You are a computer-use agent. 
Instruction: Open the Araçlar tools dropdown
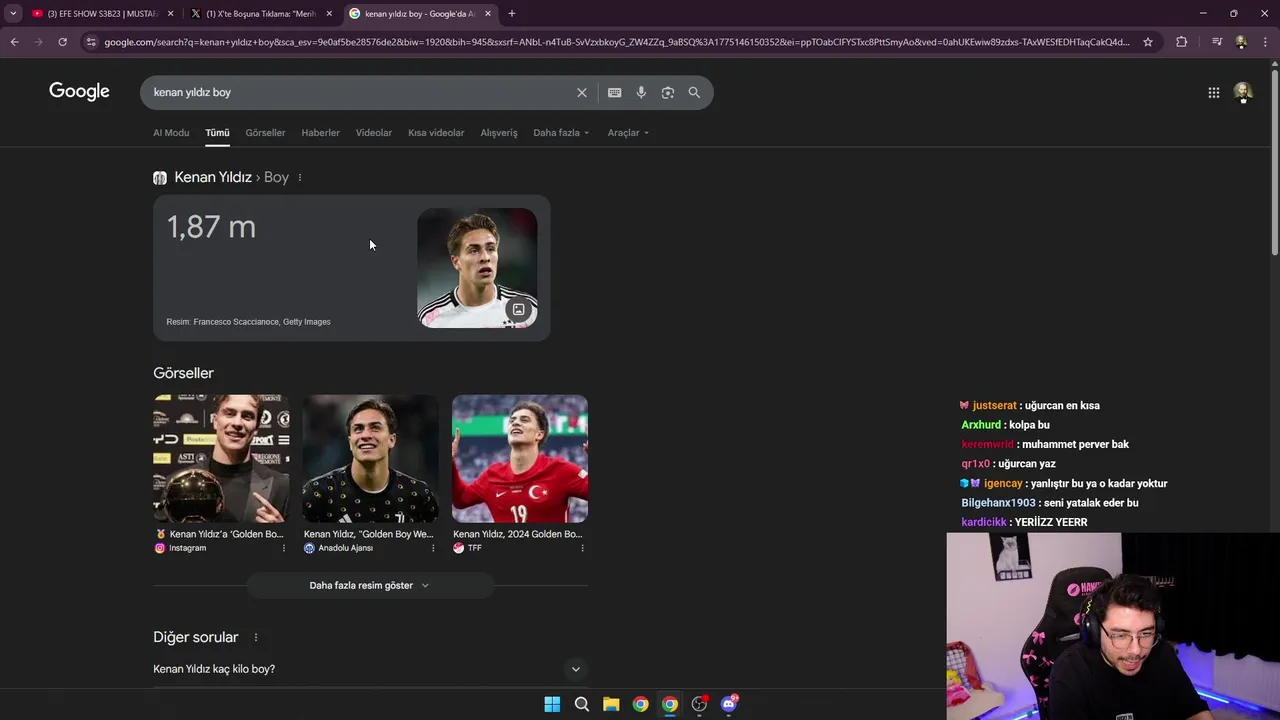click(x=628, y=132)
